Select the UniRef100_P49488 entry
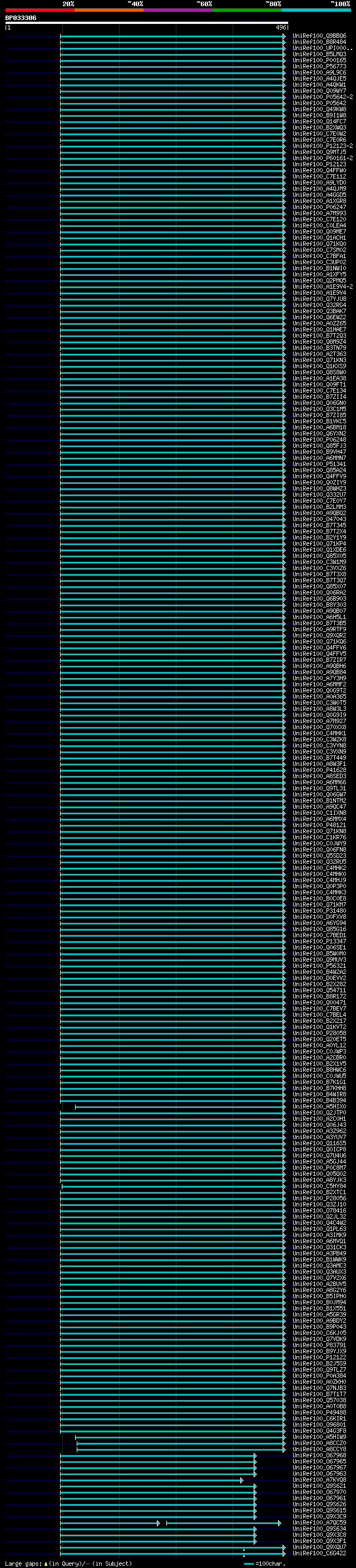The width and height of the screenshot is (356, 1568). pos(319,1412)
